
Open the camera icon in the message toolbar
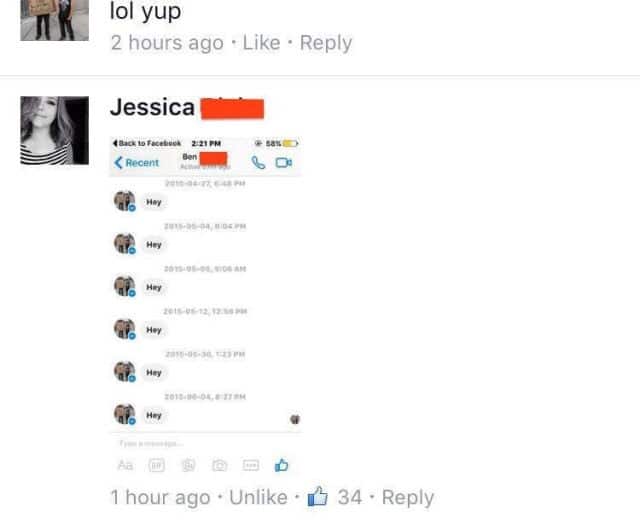219,465
